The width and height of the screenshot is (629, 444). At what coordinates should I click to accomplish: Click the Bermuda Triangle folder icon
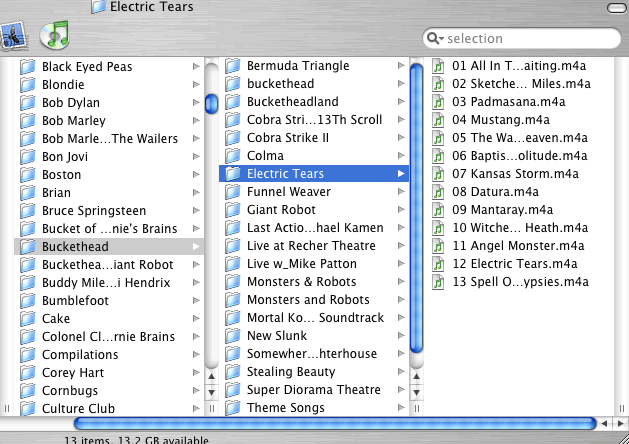click(233, 66)
